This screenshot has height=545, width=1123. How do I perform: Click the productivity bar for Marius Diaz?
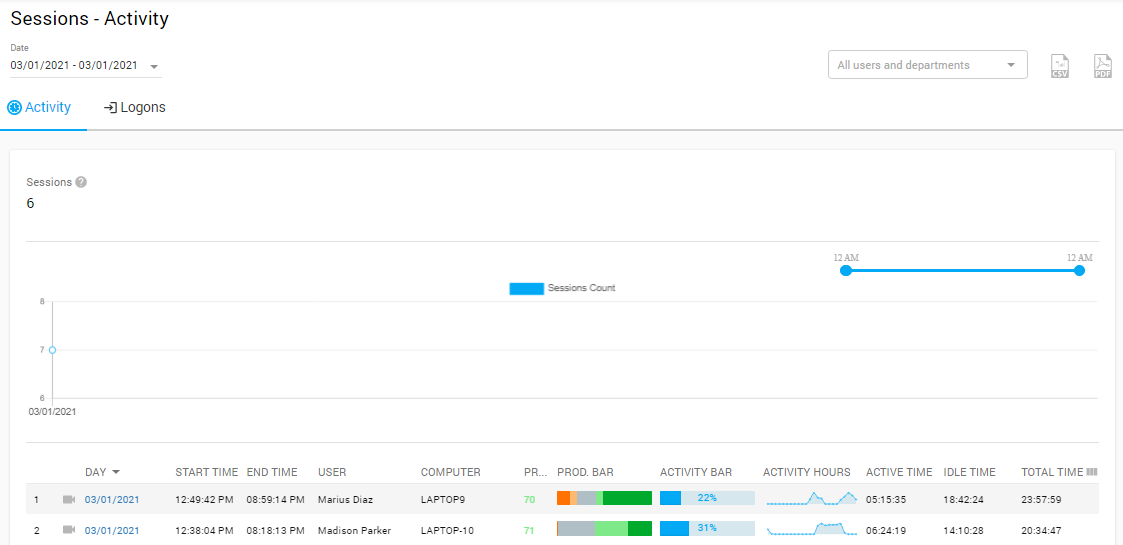[x=604, y=498]
